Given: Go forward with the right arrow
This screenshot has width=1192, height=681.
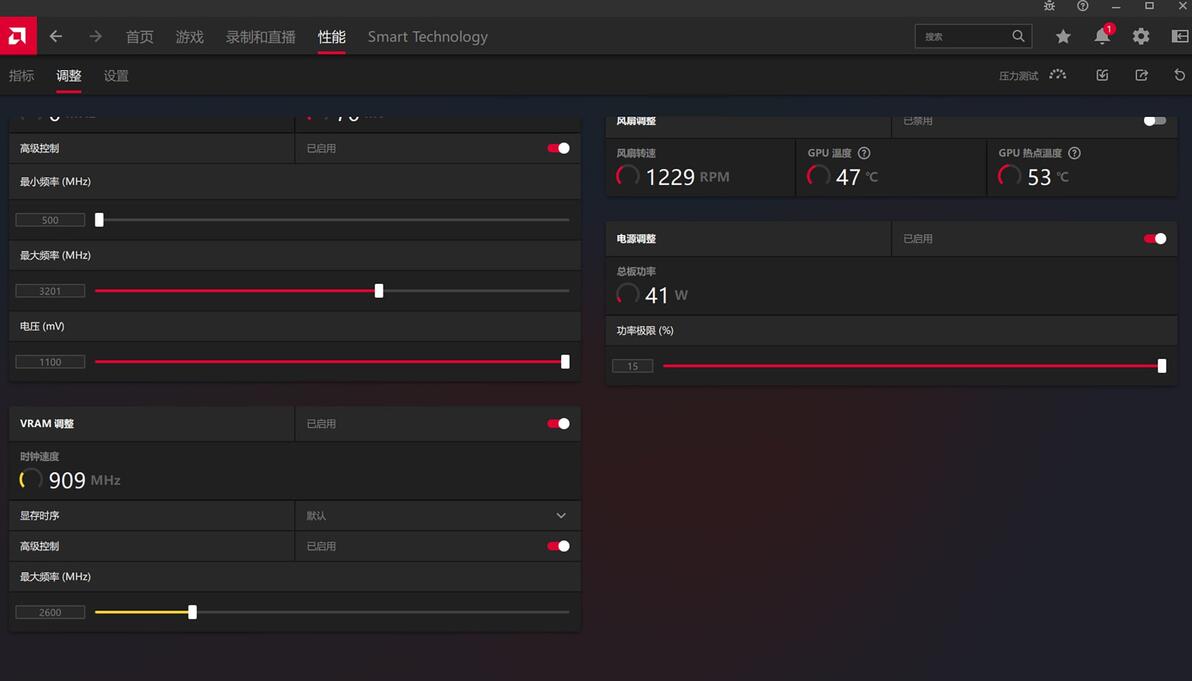Looking at the screenshot, I should coord(95,36).
